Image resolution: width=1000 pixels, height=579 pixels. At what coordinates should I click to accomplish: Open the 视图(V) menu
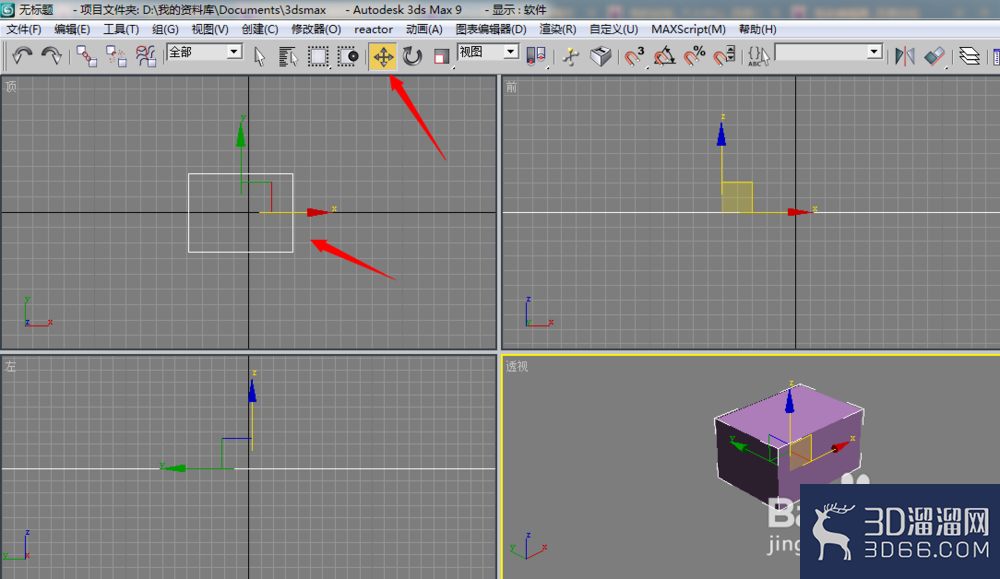[x=210, y=29]
